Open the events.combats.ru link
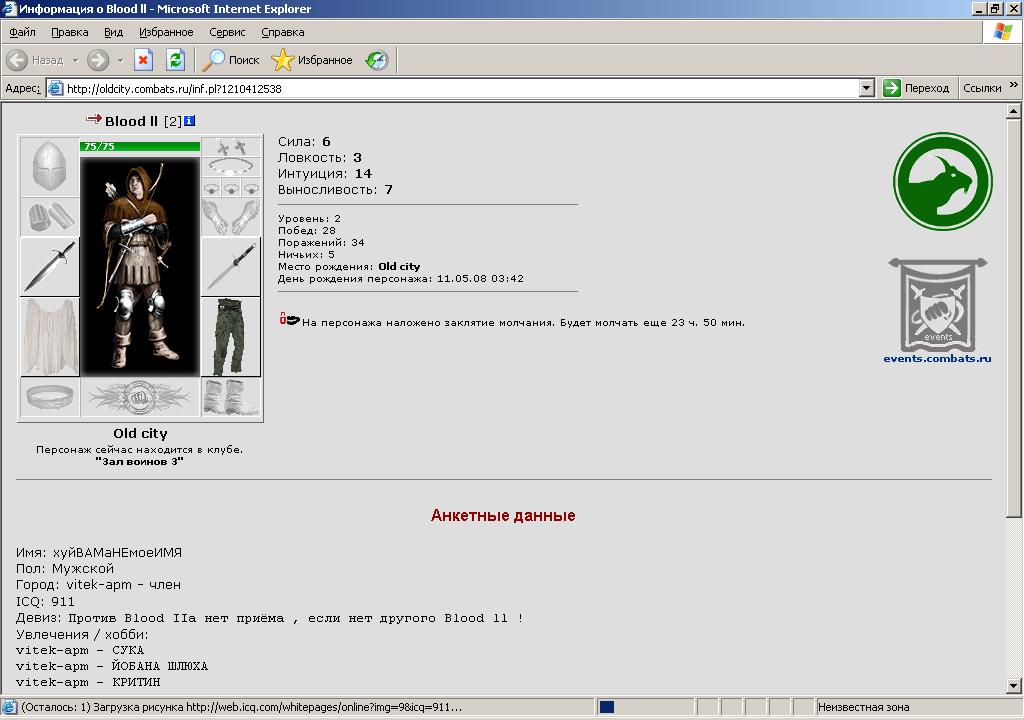Image resolution: width=1024 pixels, height=720 pixels. [937, 358]
